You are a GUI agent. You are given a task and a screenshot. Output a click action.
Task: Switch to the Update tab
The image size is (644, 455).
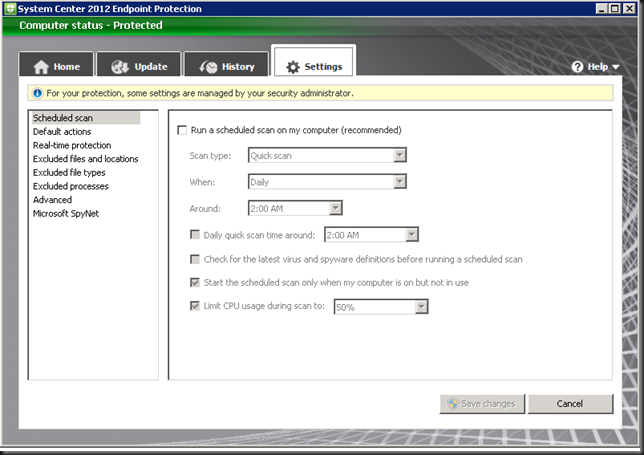click(x=139, y=64)
